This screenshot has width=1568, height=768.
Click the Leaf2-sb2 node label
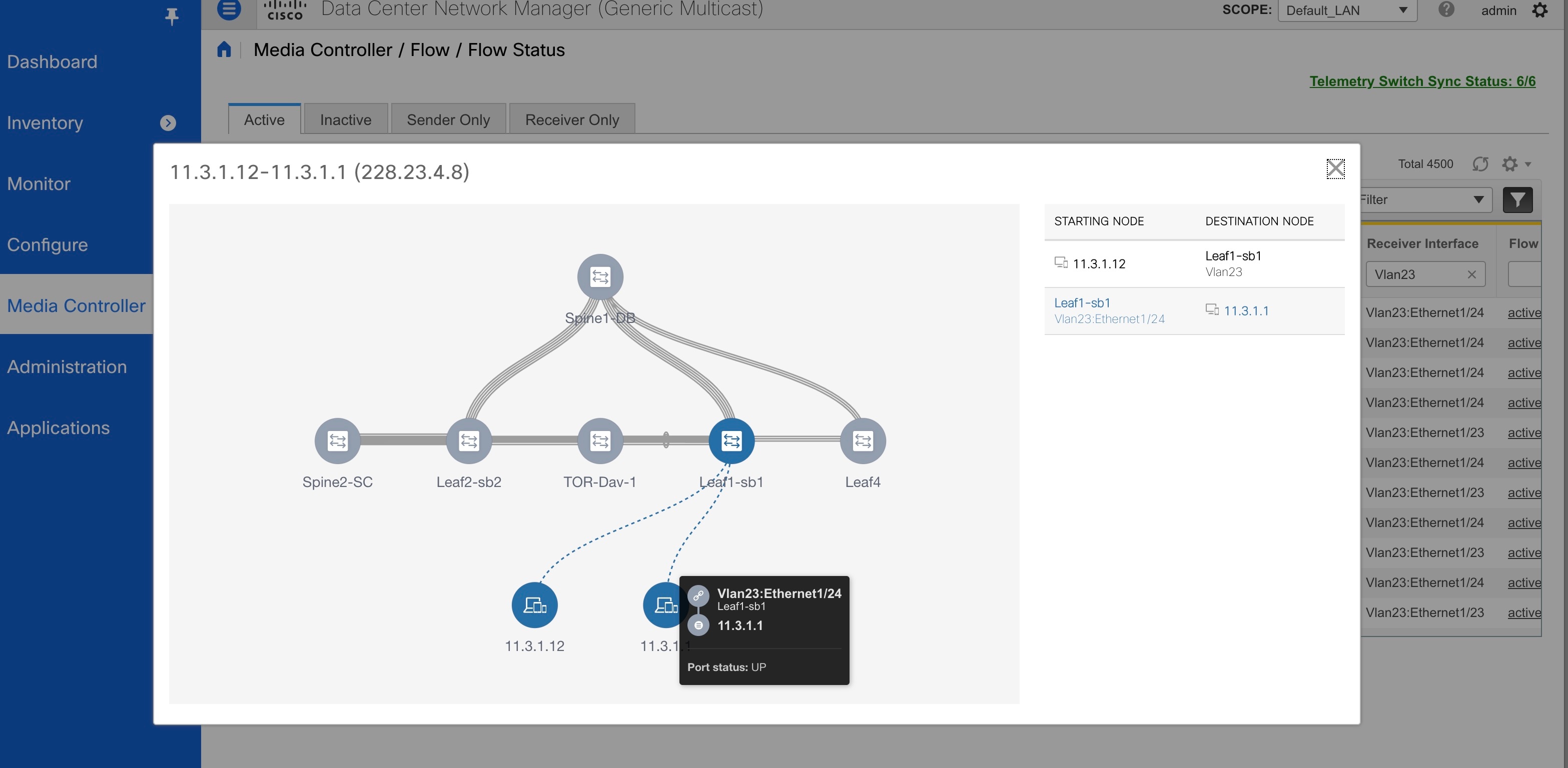pos(469,481)
